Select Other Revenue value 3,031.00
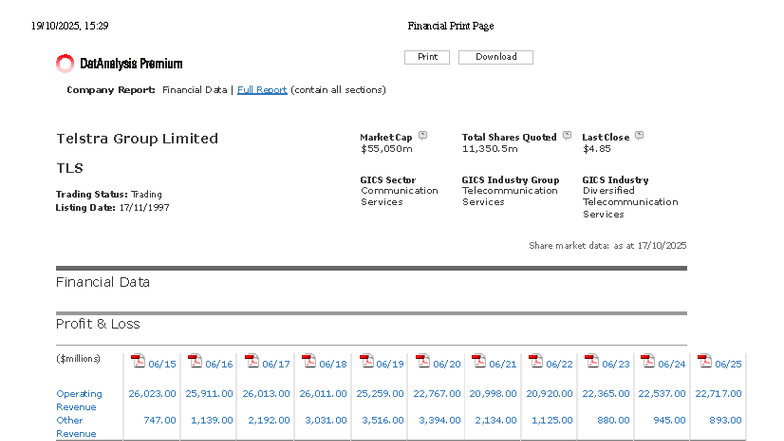The height and width of the screenshot is (441, 784). tap(326, 420)
